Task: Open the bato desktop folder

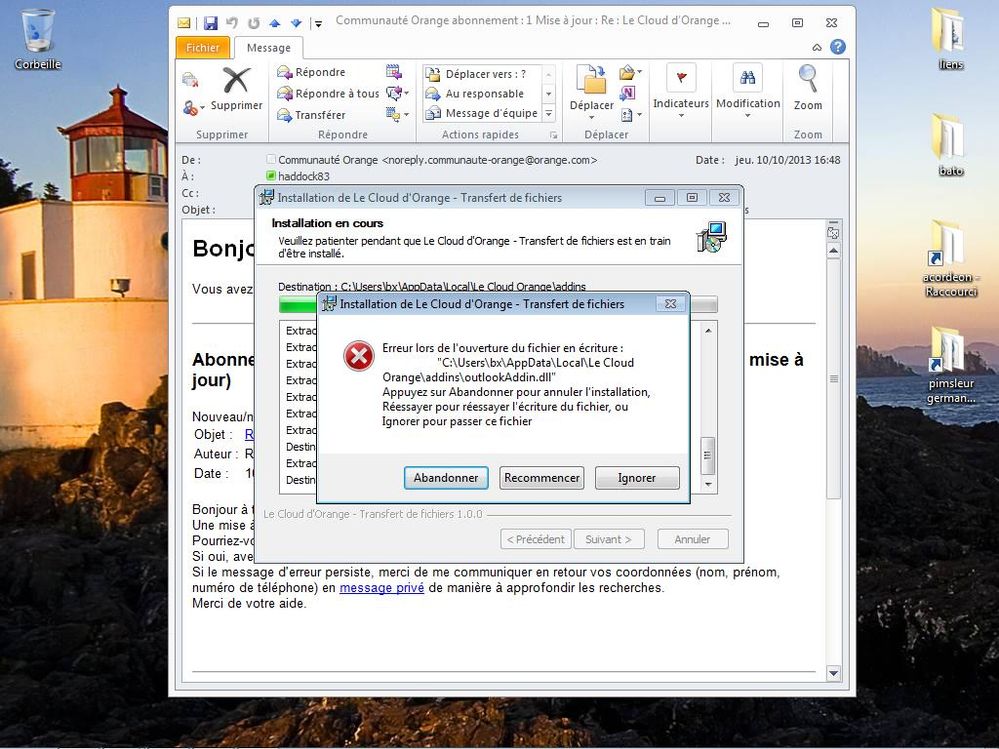Action: 950,144
